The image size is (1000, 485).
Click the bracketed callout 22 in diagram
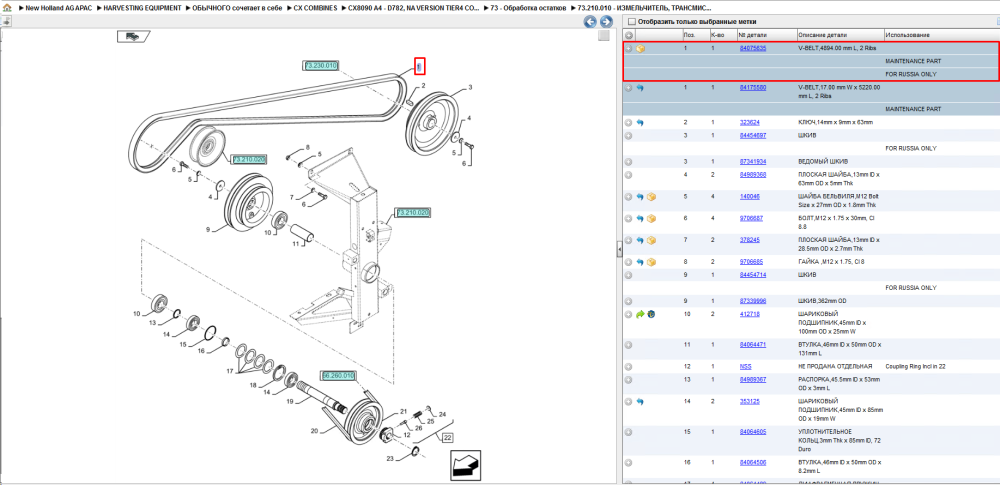coord(448,438)
